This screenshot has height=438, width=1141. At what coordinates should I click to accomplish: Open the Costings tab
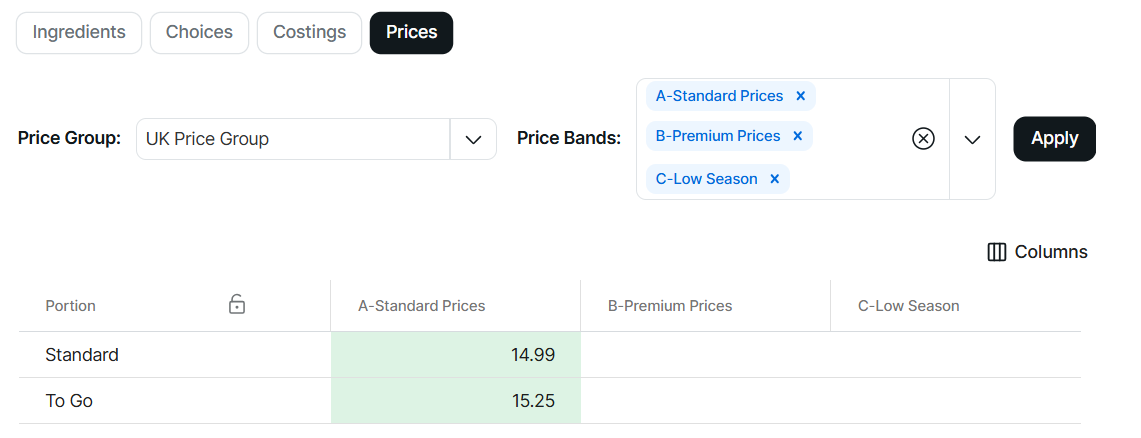309,32
